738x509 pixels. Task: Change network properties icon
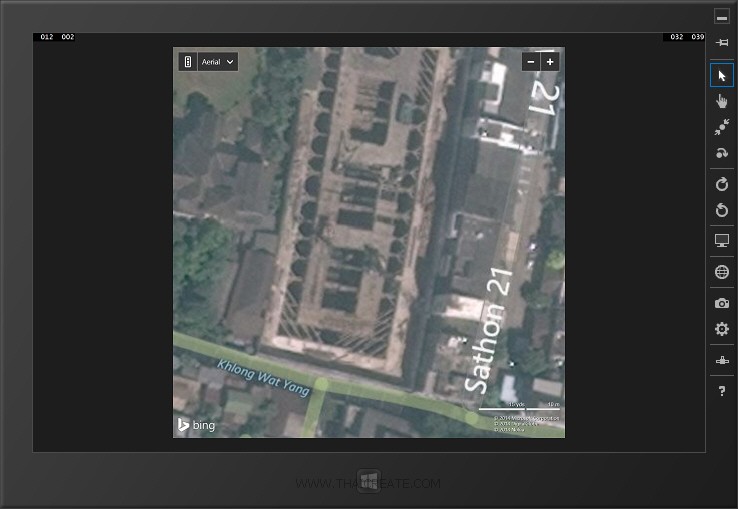[722, 361]
